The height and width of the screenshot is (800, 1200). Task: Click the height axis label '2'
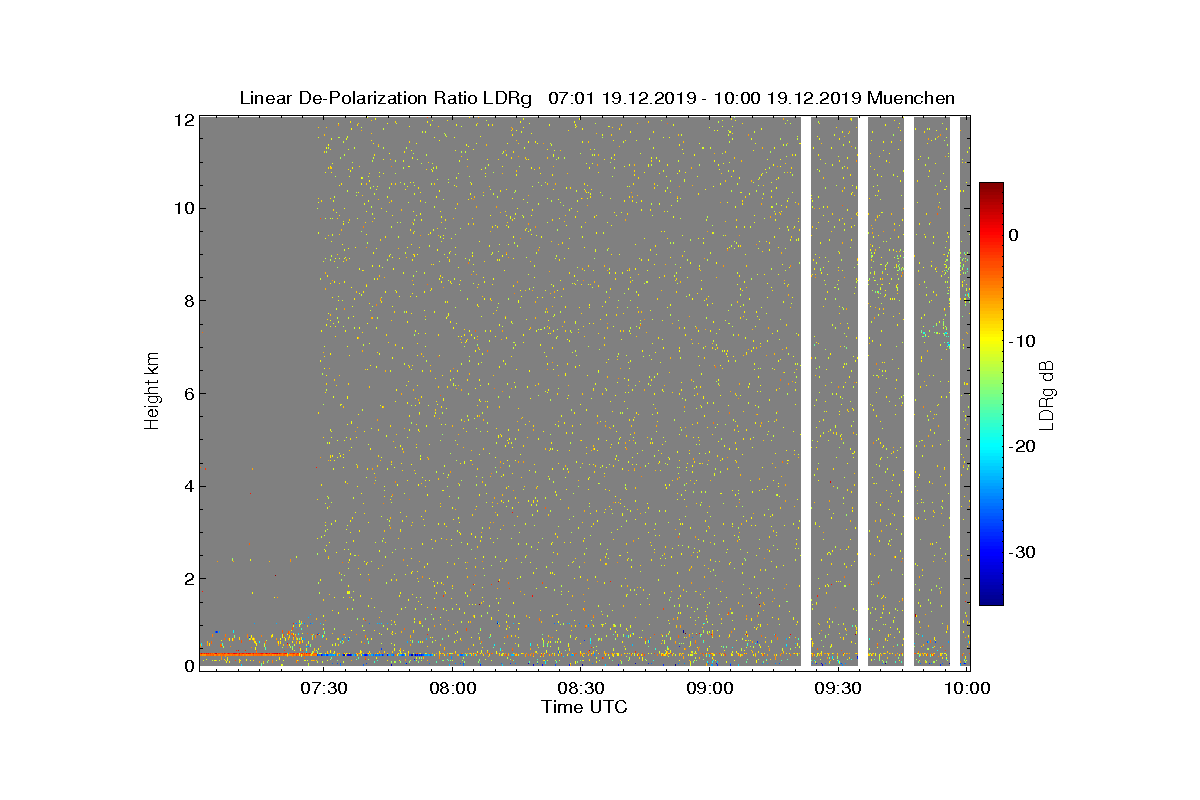[188, 578]
